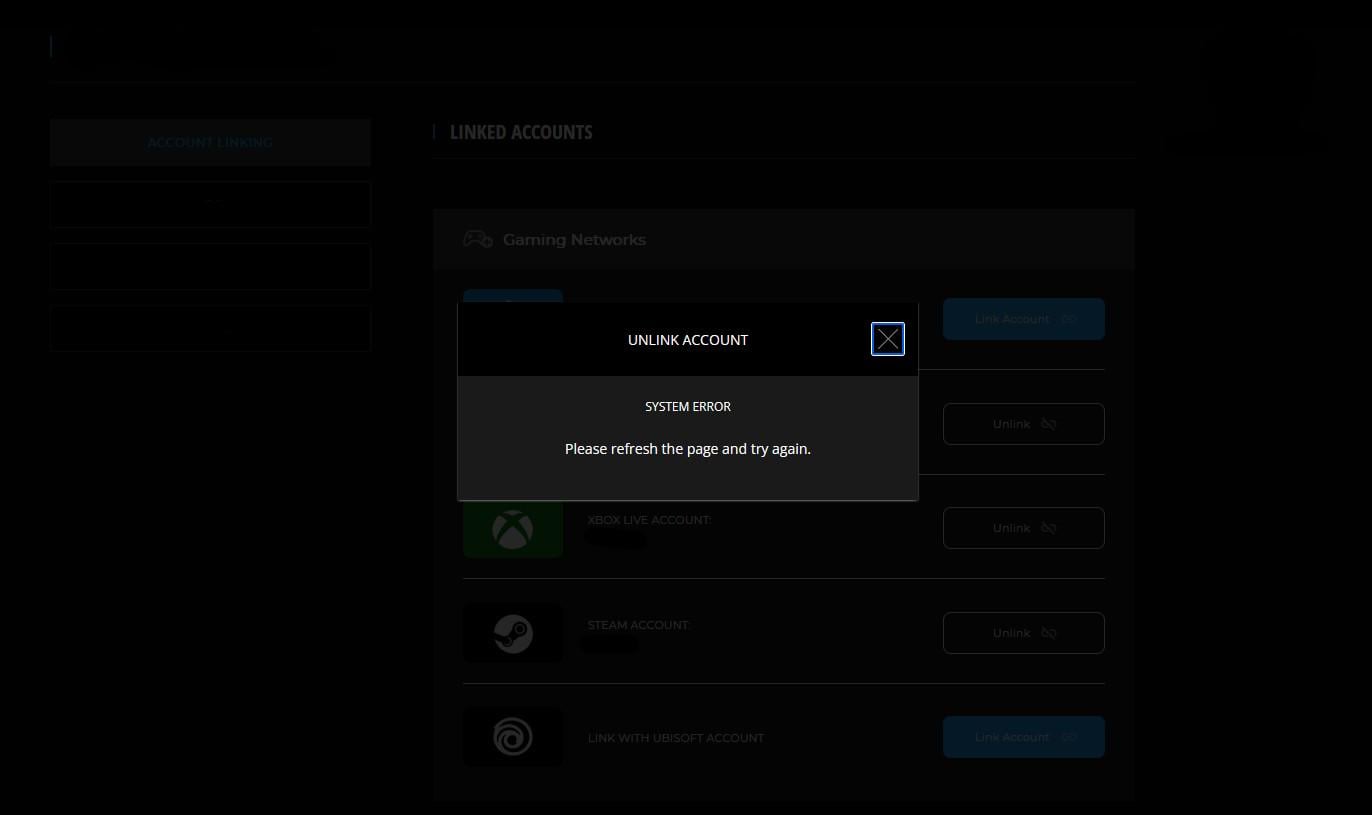Viewport: 1372px width, 815px height.
Task: Click the System Error heading in dialog
Action: [688, 407]
